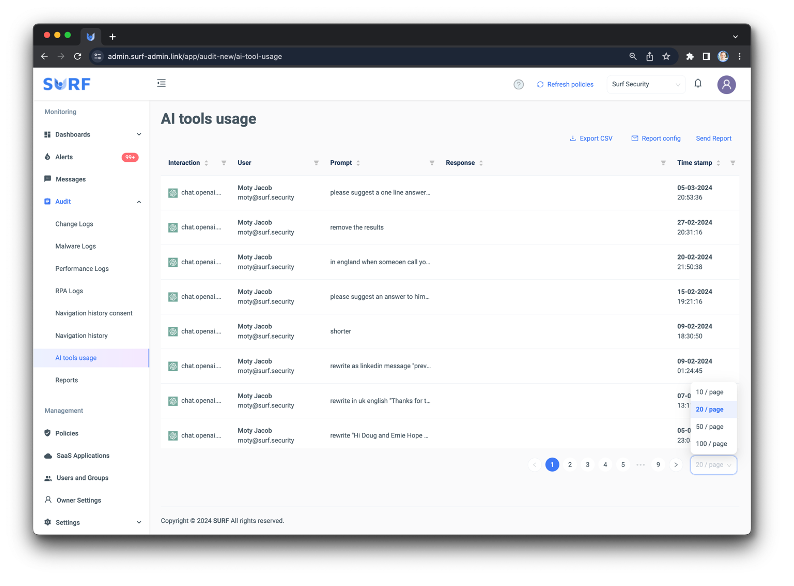Click the Export CSV button

(590, 139)
